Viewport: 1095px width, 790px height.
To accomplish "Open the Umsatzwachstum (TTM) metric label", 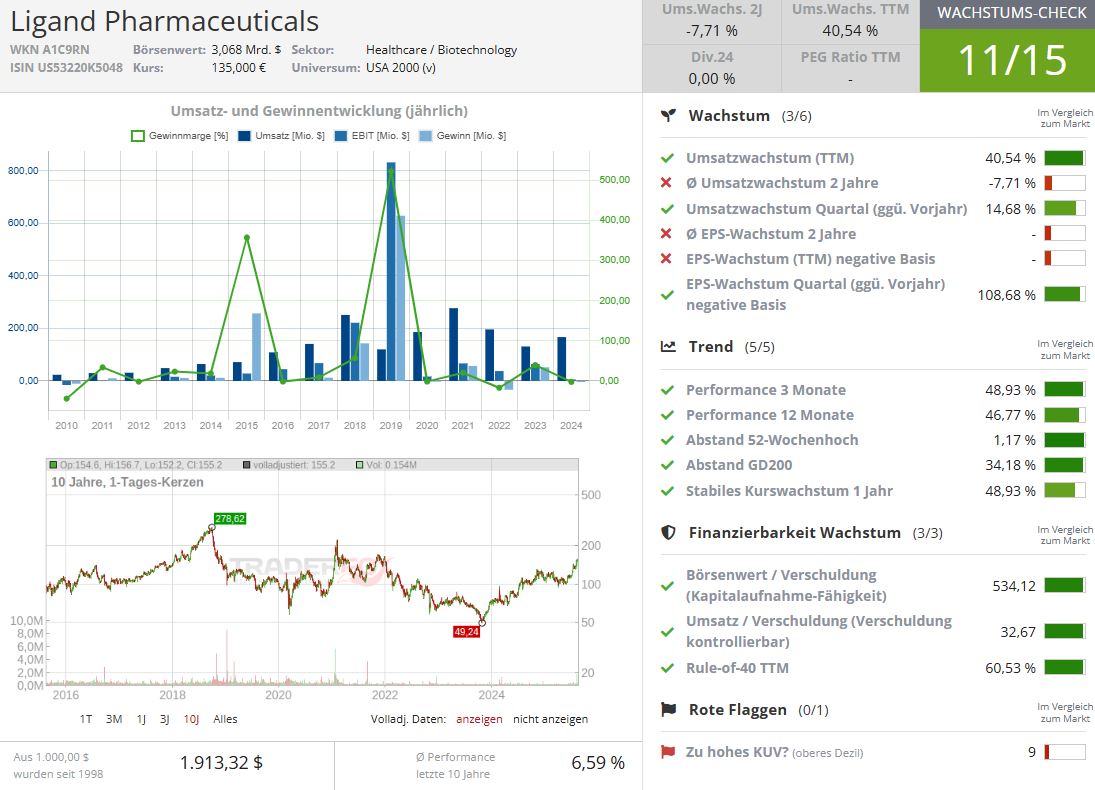I will (x=770, y=158).
